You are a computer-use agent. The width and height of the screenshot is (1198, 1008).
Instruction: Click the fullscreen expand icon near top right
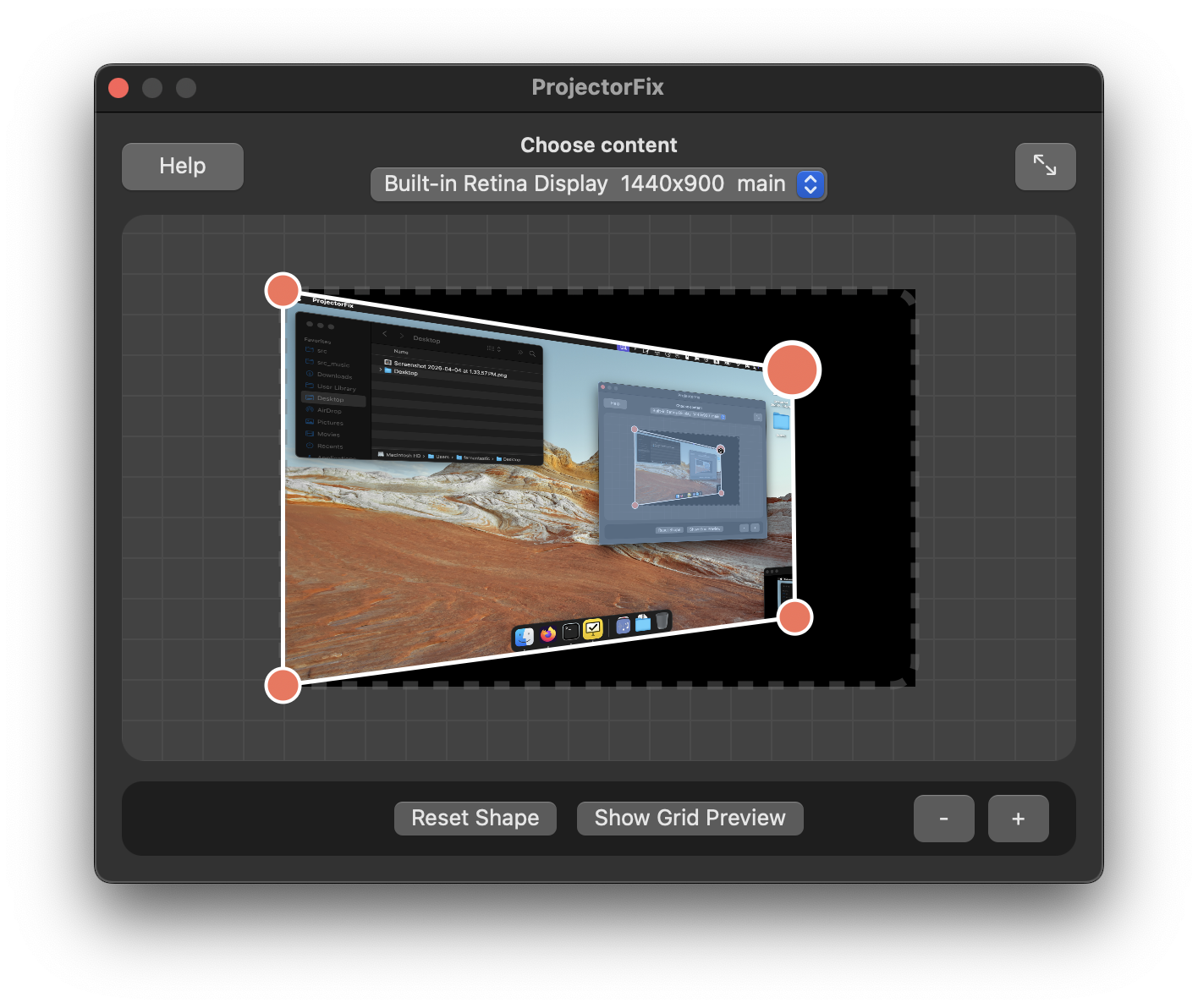(x=1045, y=166)
